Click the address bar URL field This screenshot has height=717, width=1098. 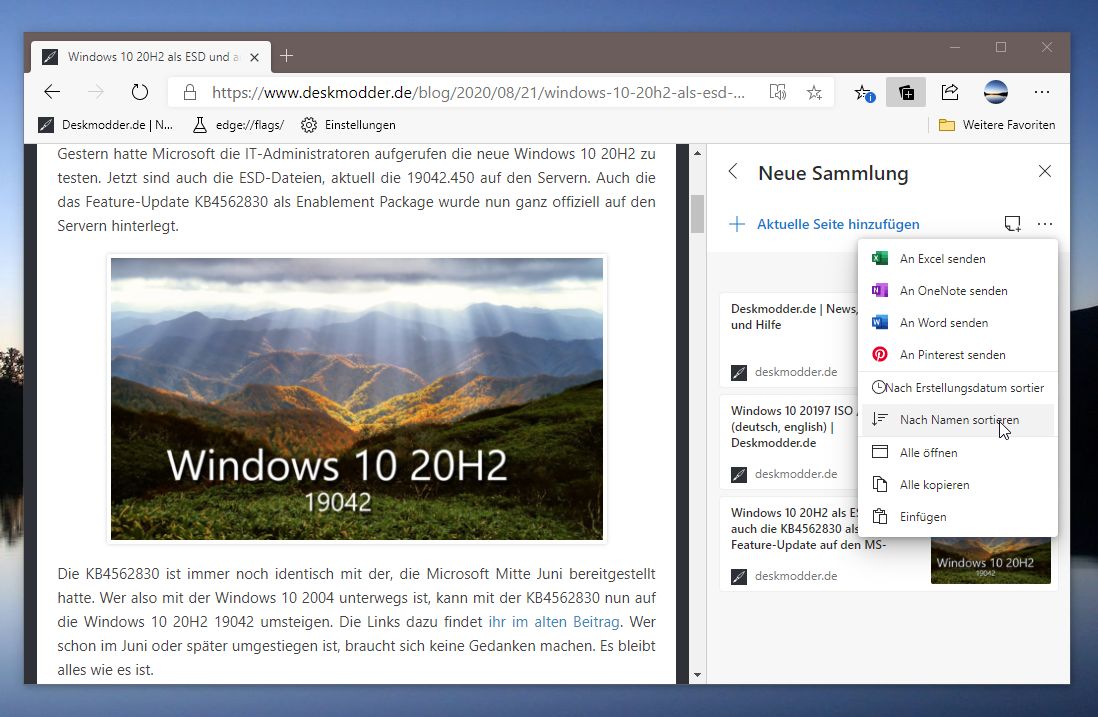click(x=478, y=92)
